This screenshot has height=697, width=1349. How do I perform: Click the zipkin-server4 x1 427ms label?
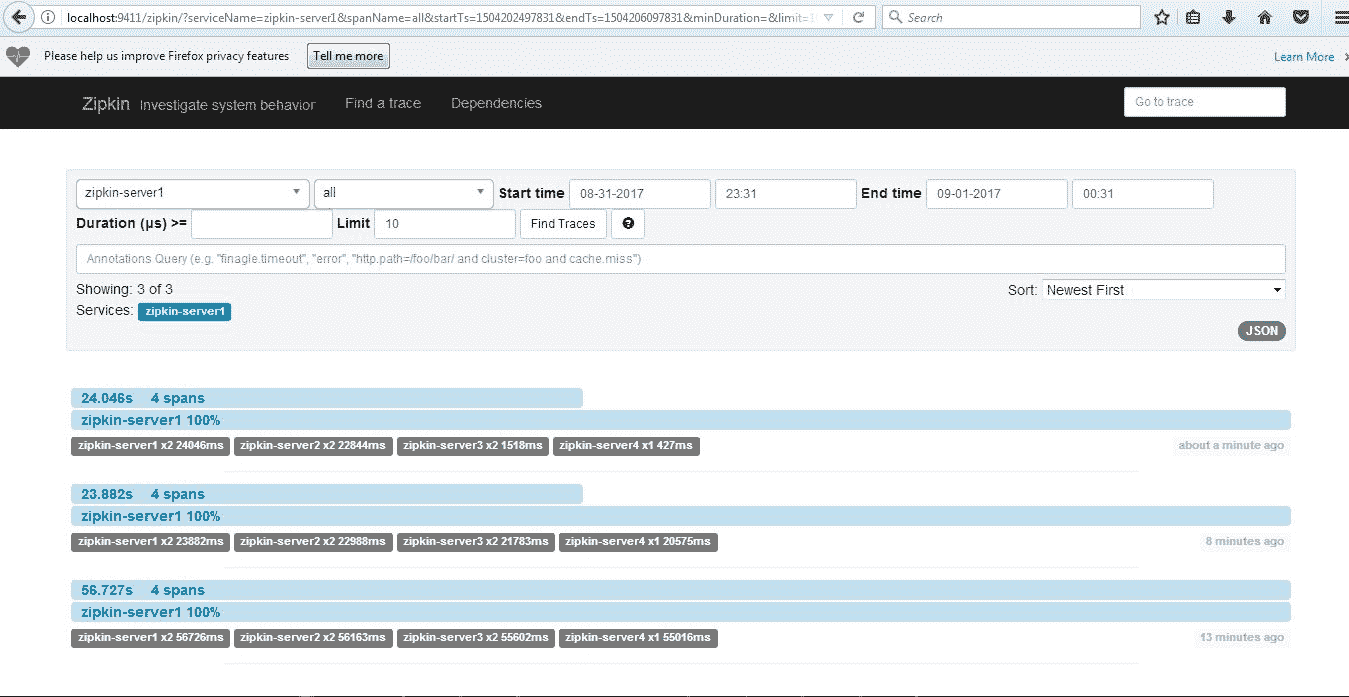click(x=626, y=446)
